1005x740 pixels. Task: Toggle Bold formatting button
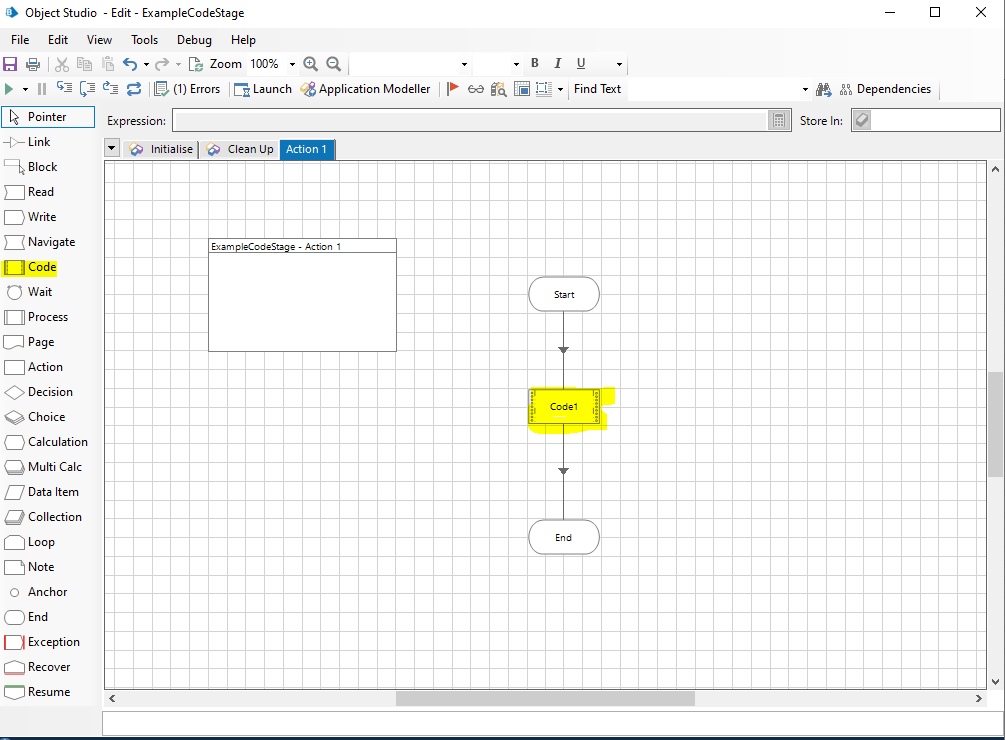(535, 63)
